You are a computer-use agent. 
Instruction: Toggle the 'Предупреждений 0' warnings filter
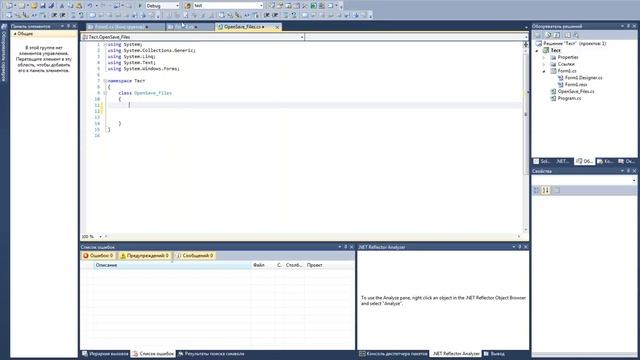144,256
